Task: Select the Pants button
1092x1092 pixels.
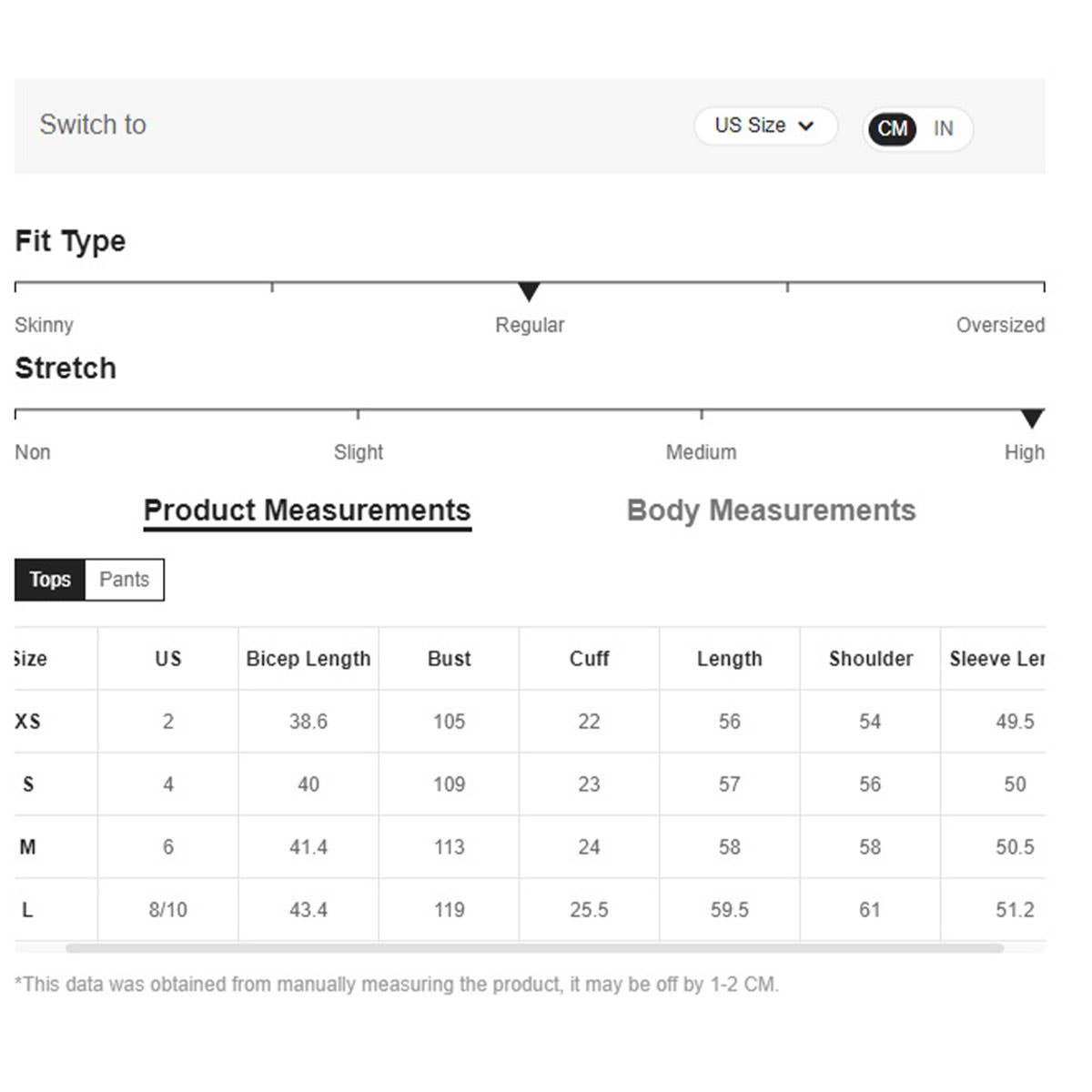Action: [x=124, y=580]
